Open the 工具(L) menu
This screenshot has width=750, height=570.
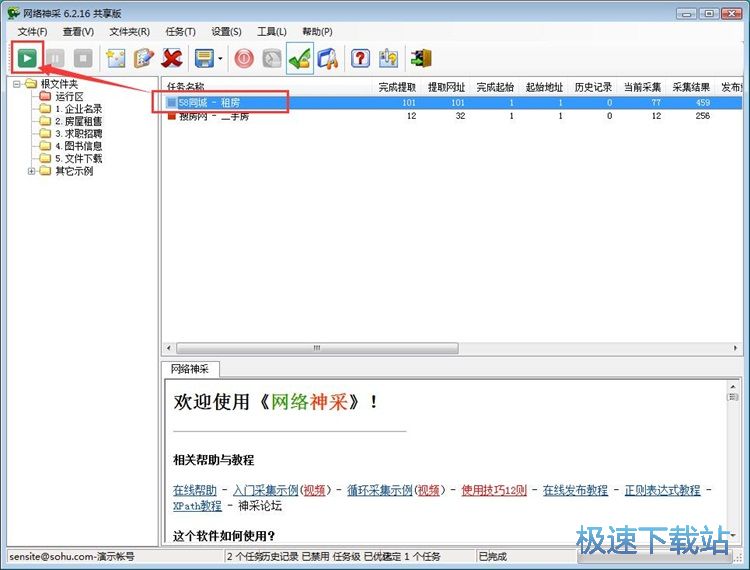[272, 32]
